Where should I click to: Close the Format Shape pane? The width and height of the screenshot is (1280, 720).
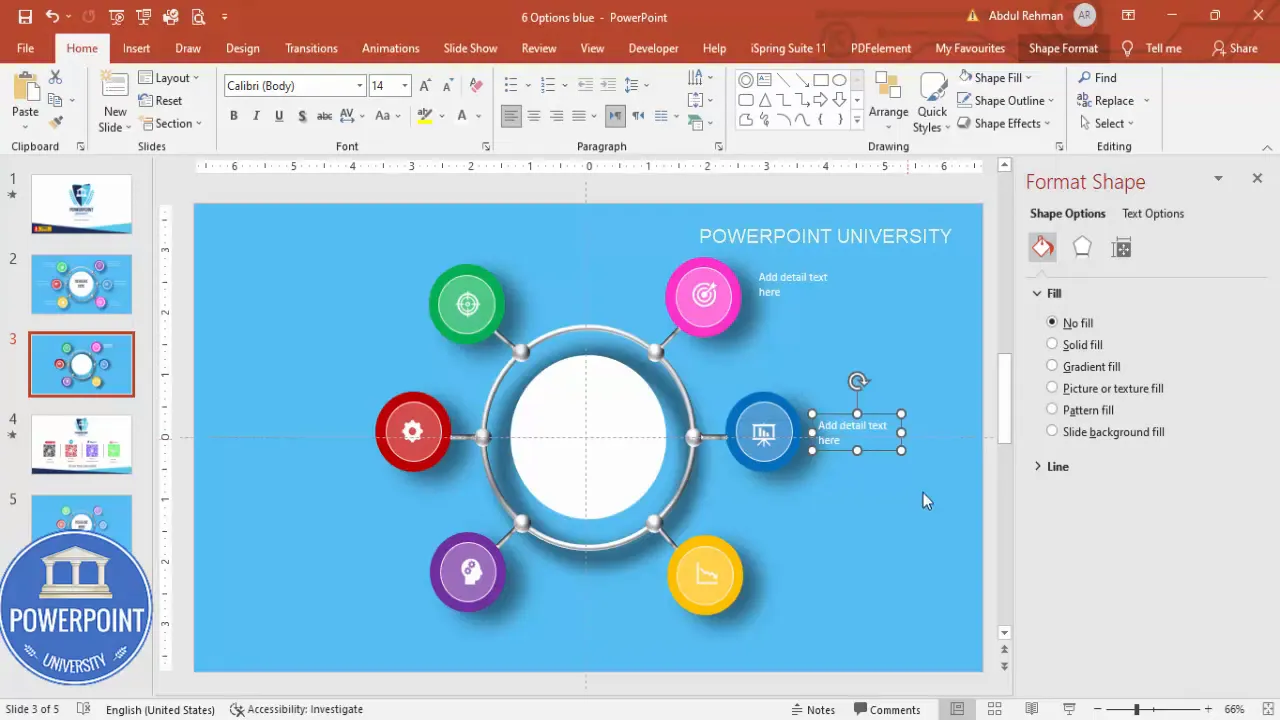pyautogui.click(x=1257, y=178)
